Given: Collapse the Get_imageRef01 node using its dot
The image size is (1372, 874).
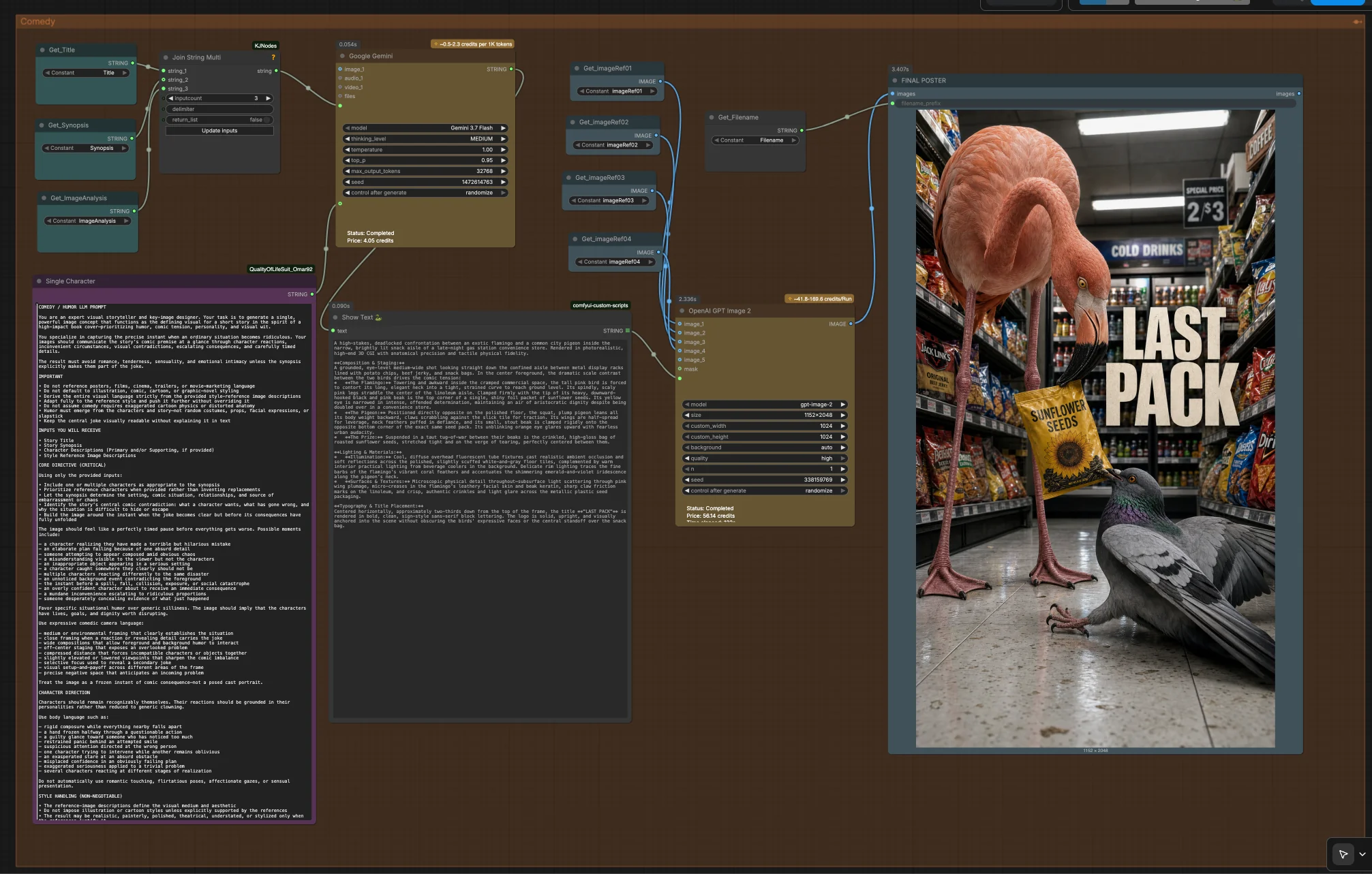Looking at the screenshot, I should [577, 68].
